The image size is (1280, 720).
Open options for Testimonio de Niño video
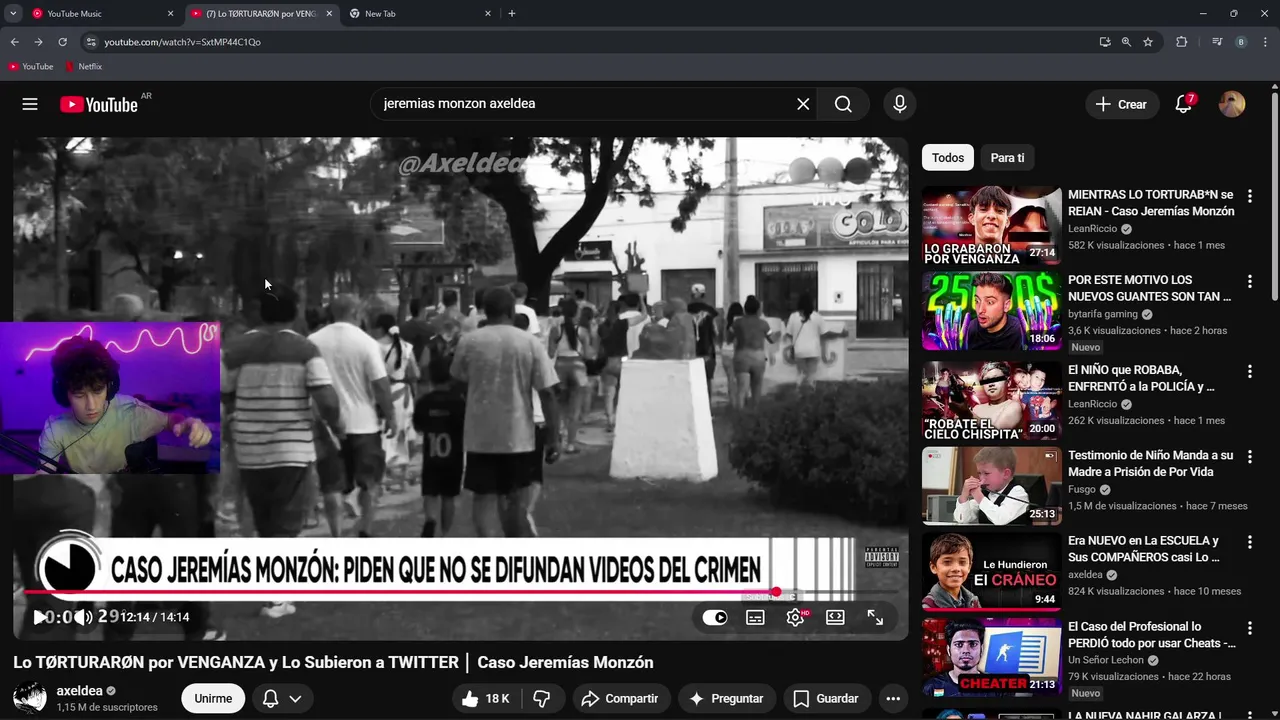point(1249,456)
